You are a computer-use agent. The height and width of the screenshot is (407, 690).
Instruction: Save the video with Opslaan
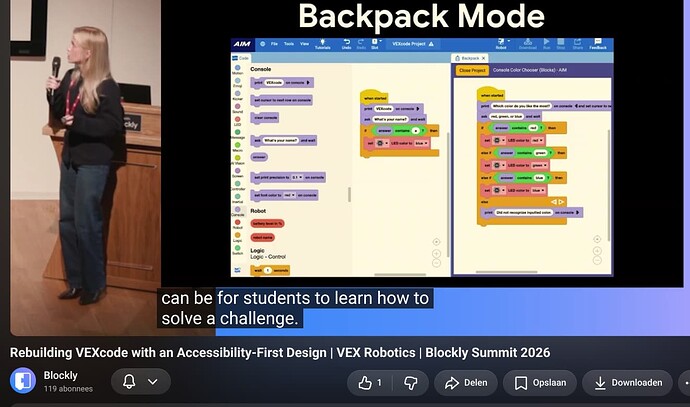[x=540, y=383]
